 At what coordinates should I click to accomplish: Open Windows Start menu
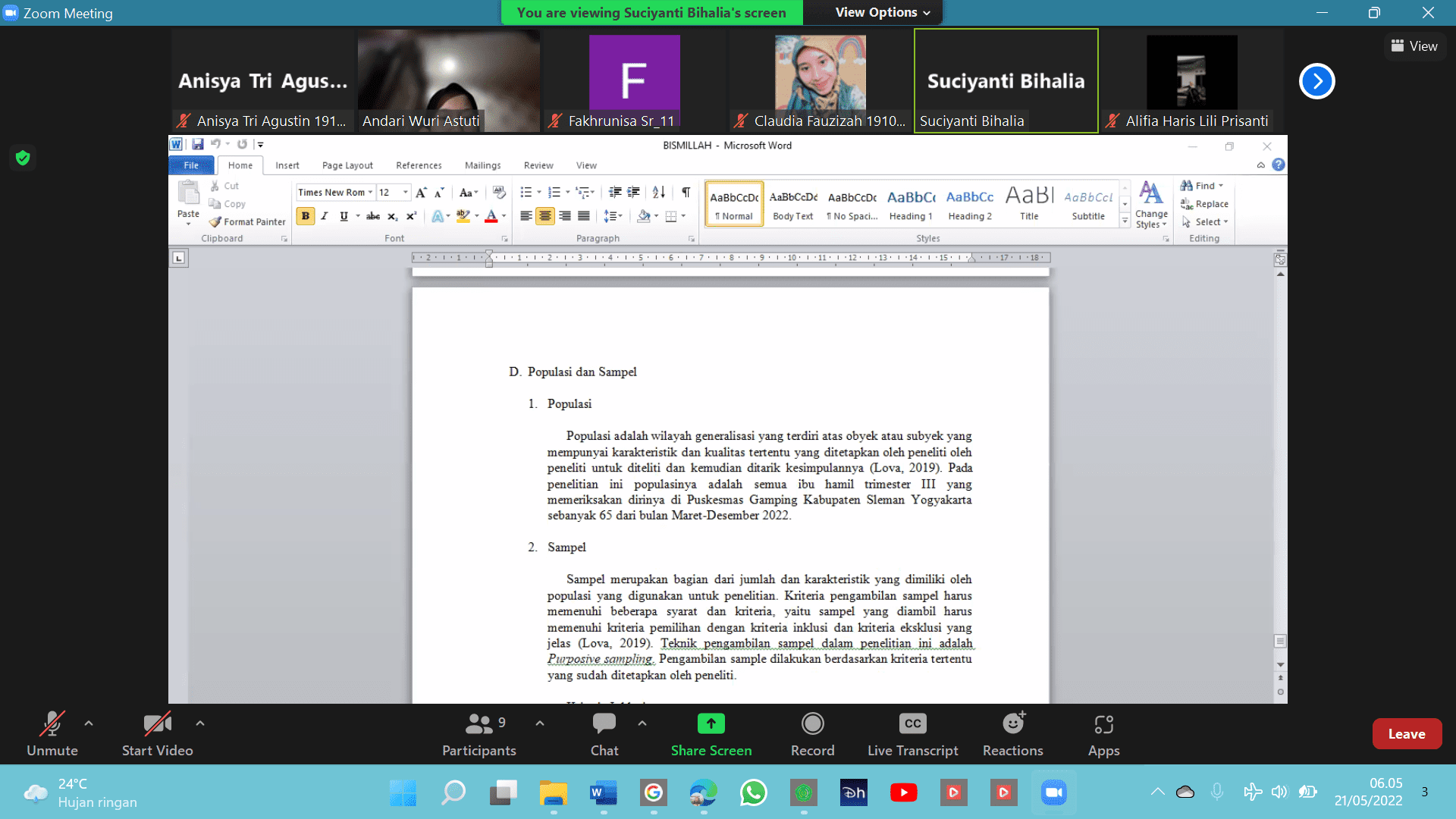(x=403, y=793)
